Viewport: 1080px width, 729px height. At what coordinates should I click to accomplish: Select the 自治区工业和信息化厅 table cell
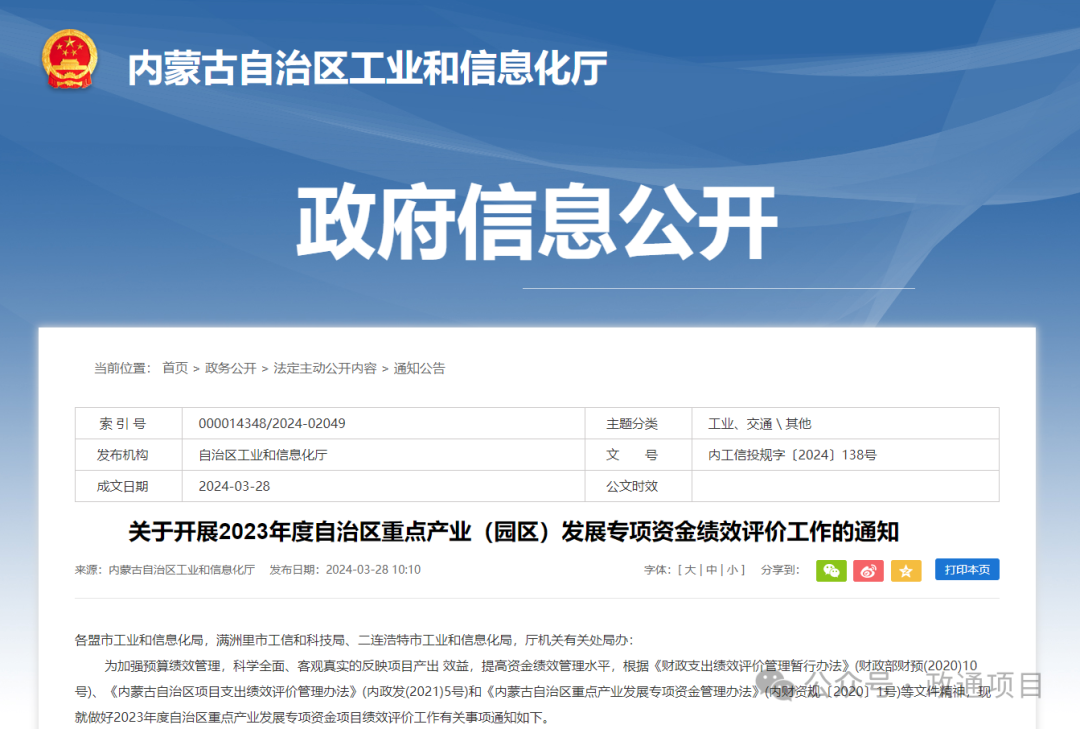click(384, 455)
